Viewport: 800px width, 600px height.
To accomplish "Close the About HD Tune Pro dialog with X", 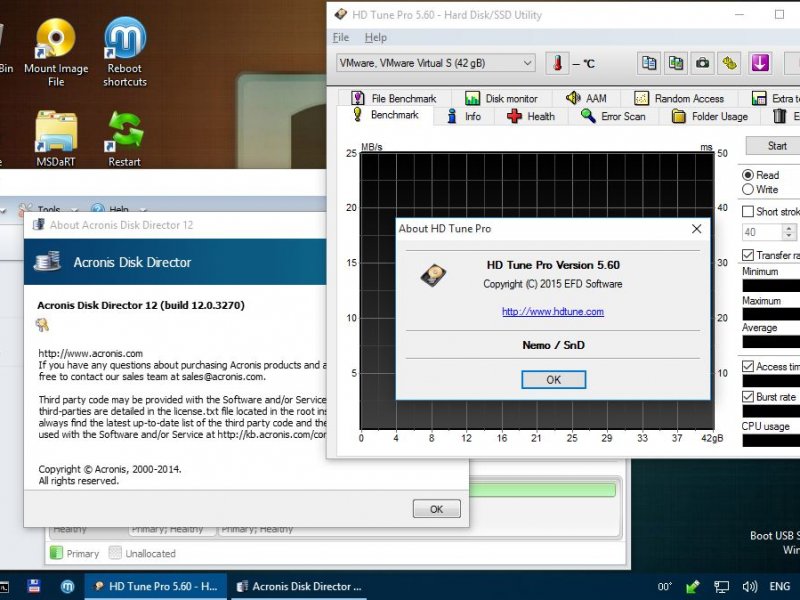I will pyautogui.click(x=696, y=229).
